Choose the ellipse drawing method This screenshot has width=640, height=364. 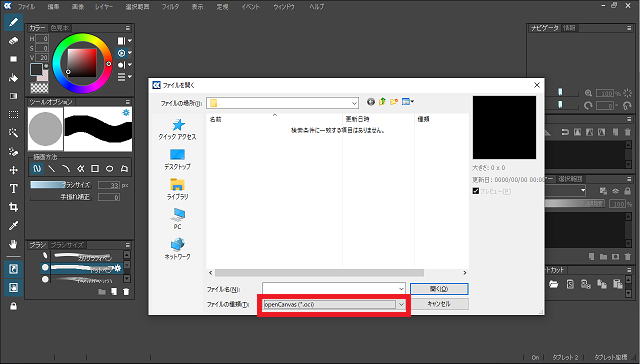click(109, 168)
